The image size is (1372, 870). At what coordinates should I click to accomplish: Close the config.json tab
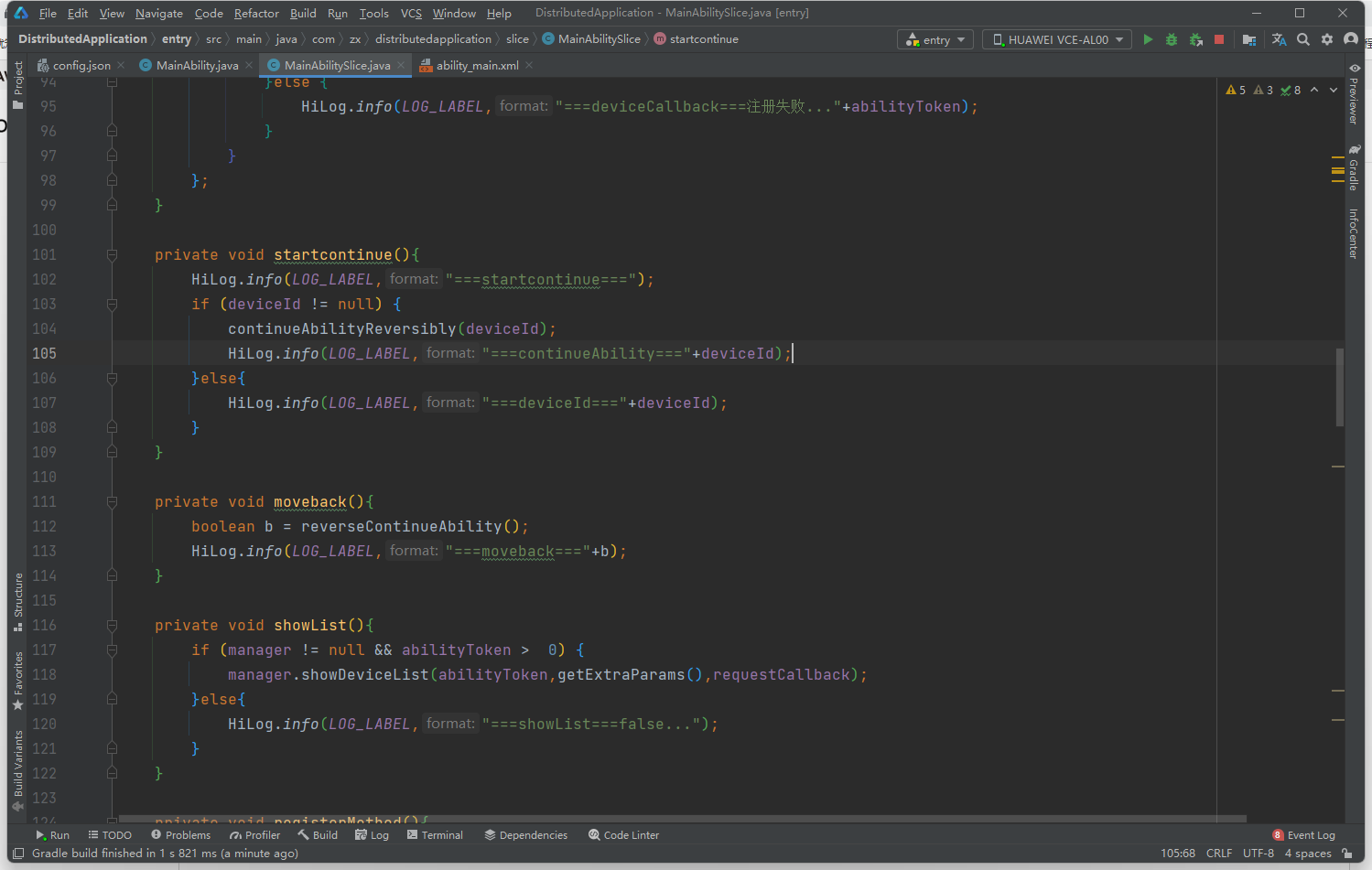click(x=121, y=65)
